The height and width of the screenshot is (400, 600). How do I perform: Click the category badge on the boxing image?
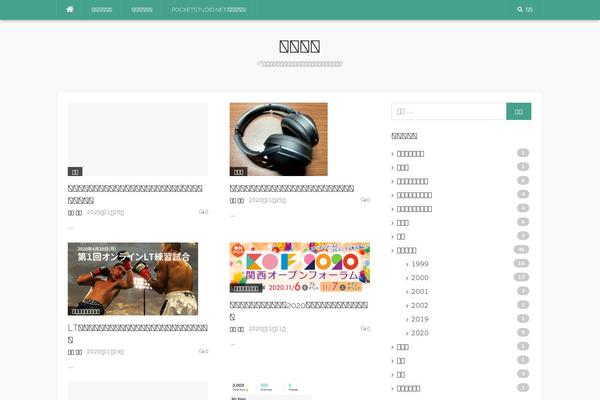point(86,311)
